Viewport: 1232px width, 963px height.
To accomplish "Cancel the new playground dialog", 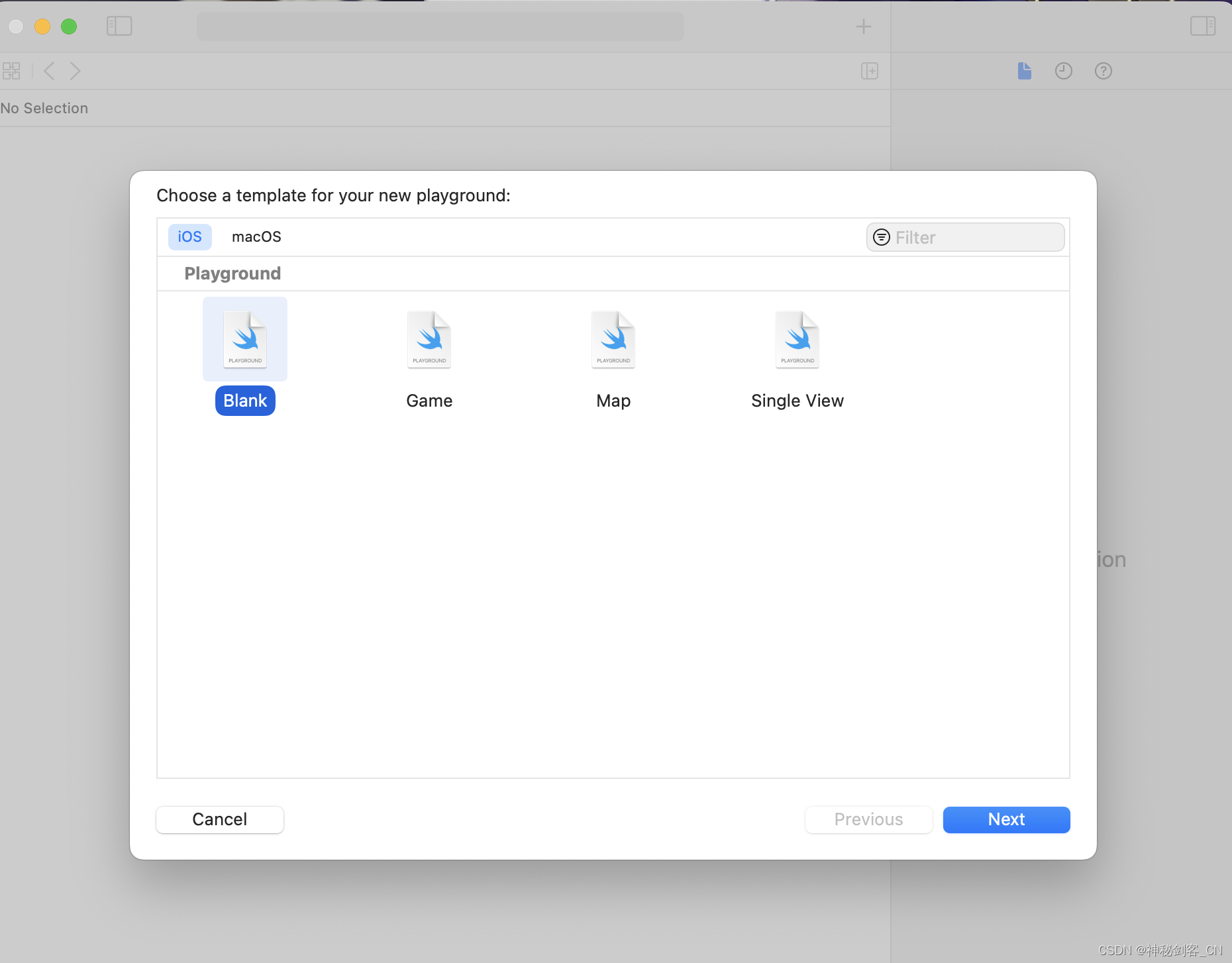I will [220, 819].
